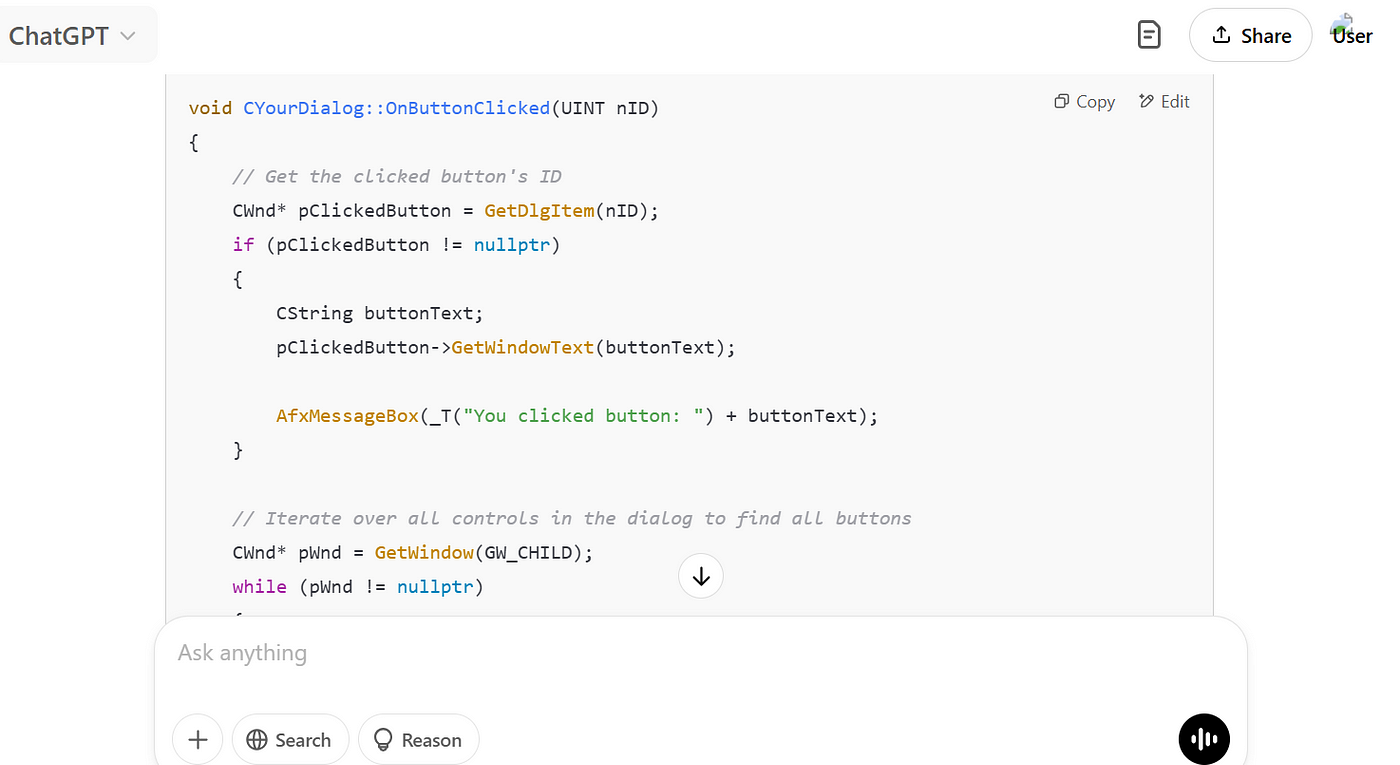Click GetDlgItem in the code
This screenshot has width=1400, height=765.
pos(538,211)
